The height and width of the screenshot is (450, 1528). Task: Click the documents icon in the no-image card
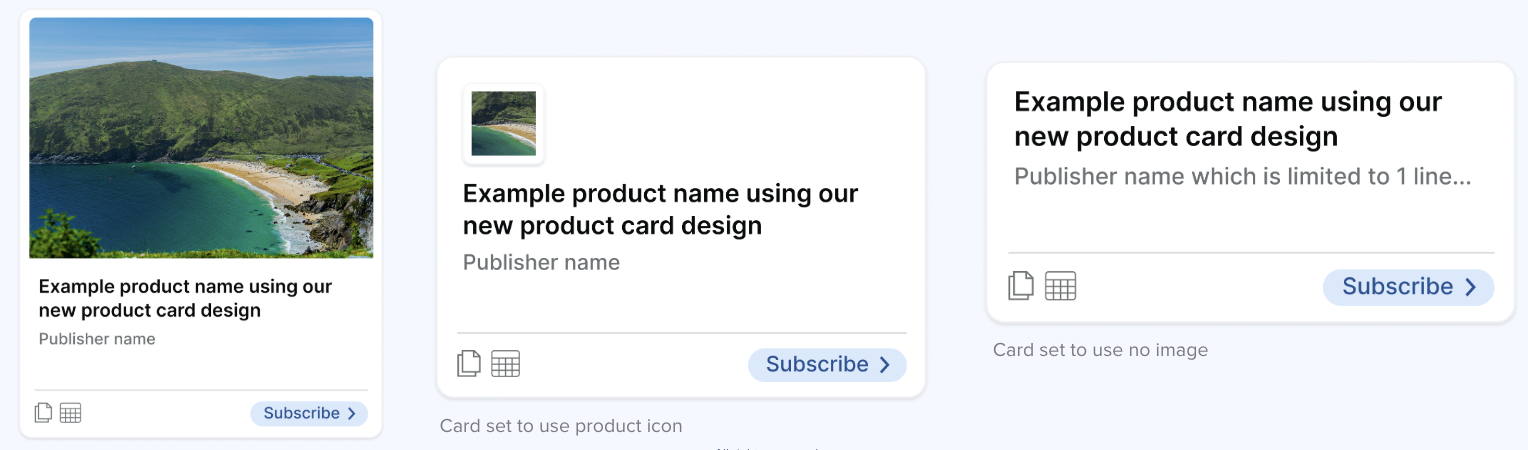pyautogui.click(x=1021, y=286)
